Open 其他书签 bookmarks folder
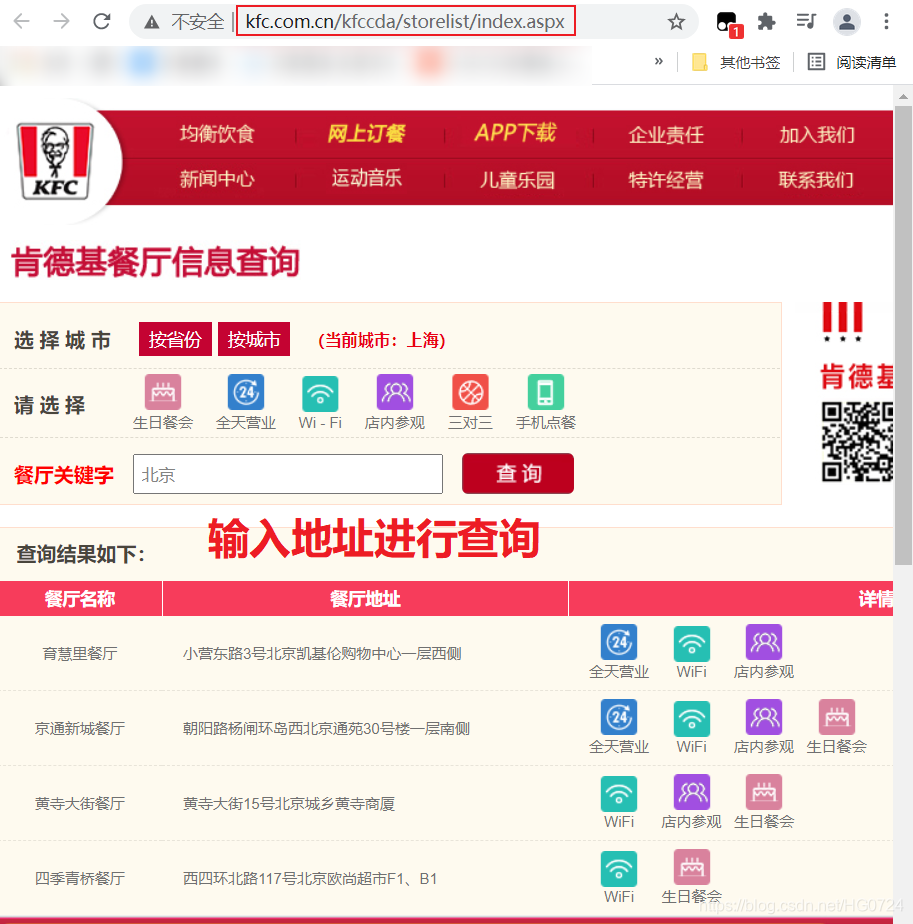The image size is (913, 924). click(736, 62)
